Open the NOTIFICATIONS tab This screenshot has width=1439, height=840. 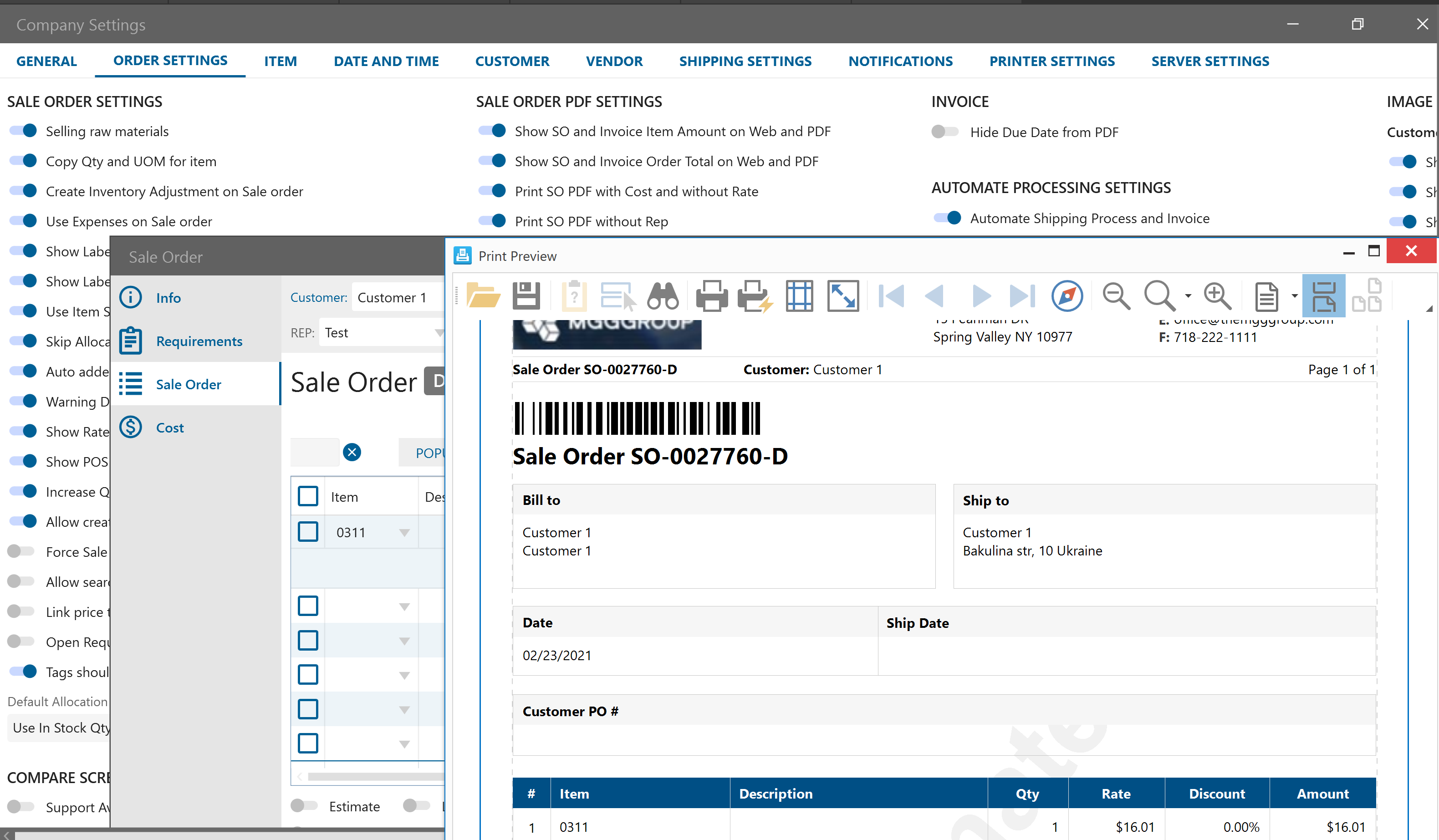[x=900, y=61]
